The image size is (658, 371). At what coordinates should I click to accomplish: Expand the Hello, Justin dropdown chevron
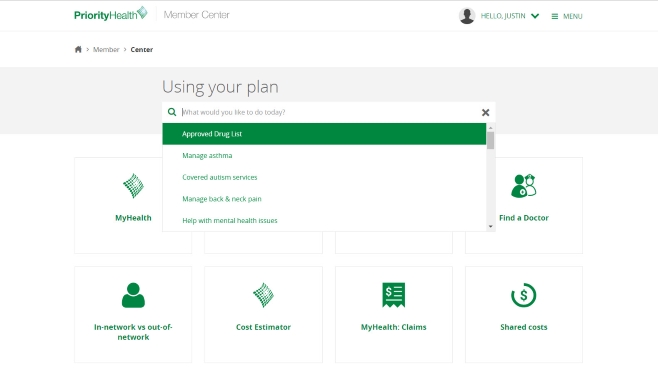535,16
